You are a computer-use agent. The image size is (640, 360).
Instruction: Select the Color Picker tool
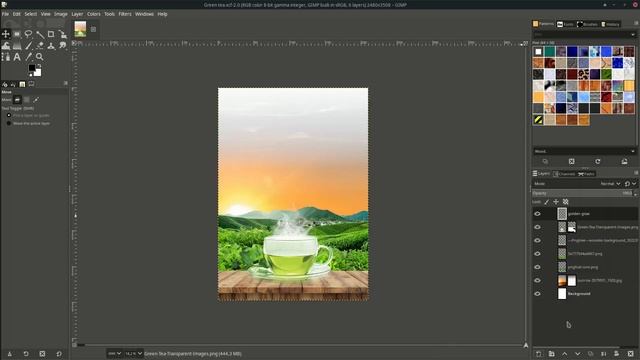(x=28, y=57)
